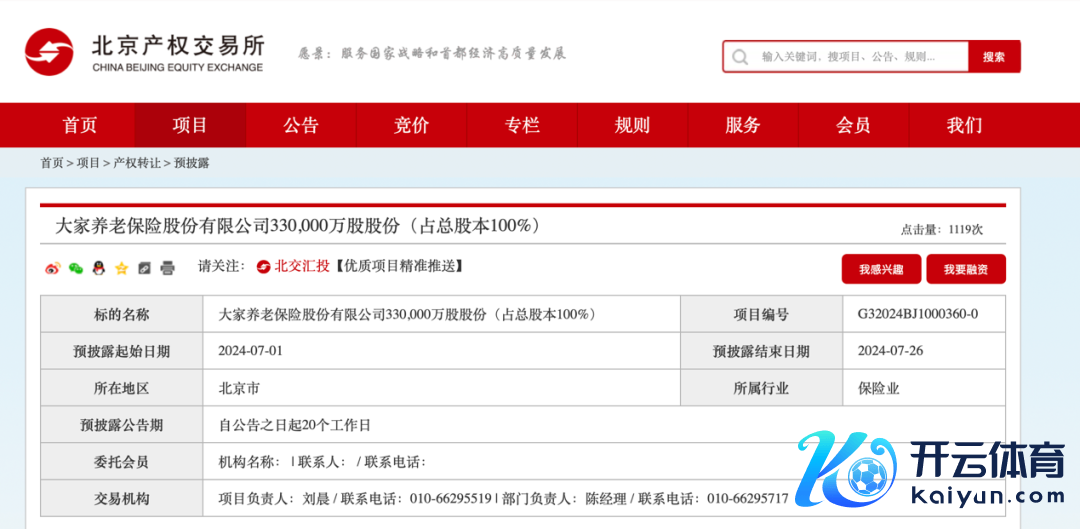Go to 项目 in breadcrumb

tap(88, 163)
